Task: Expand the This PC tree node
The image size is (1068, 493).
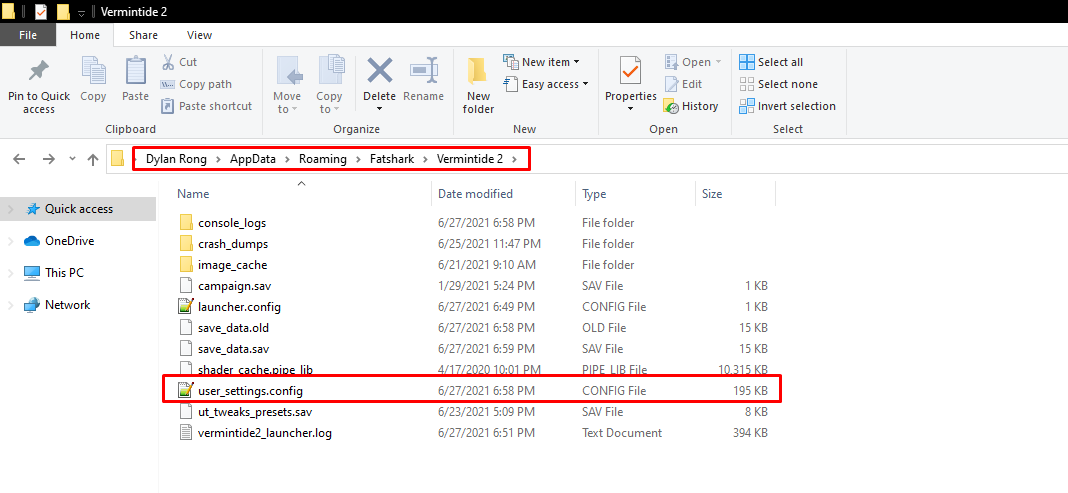Action: click(x=11, y=273)
